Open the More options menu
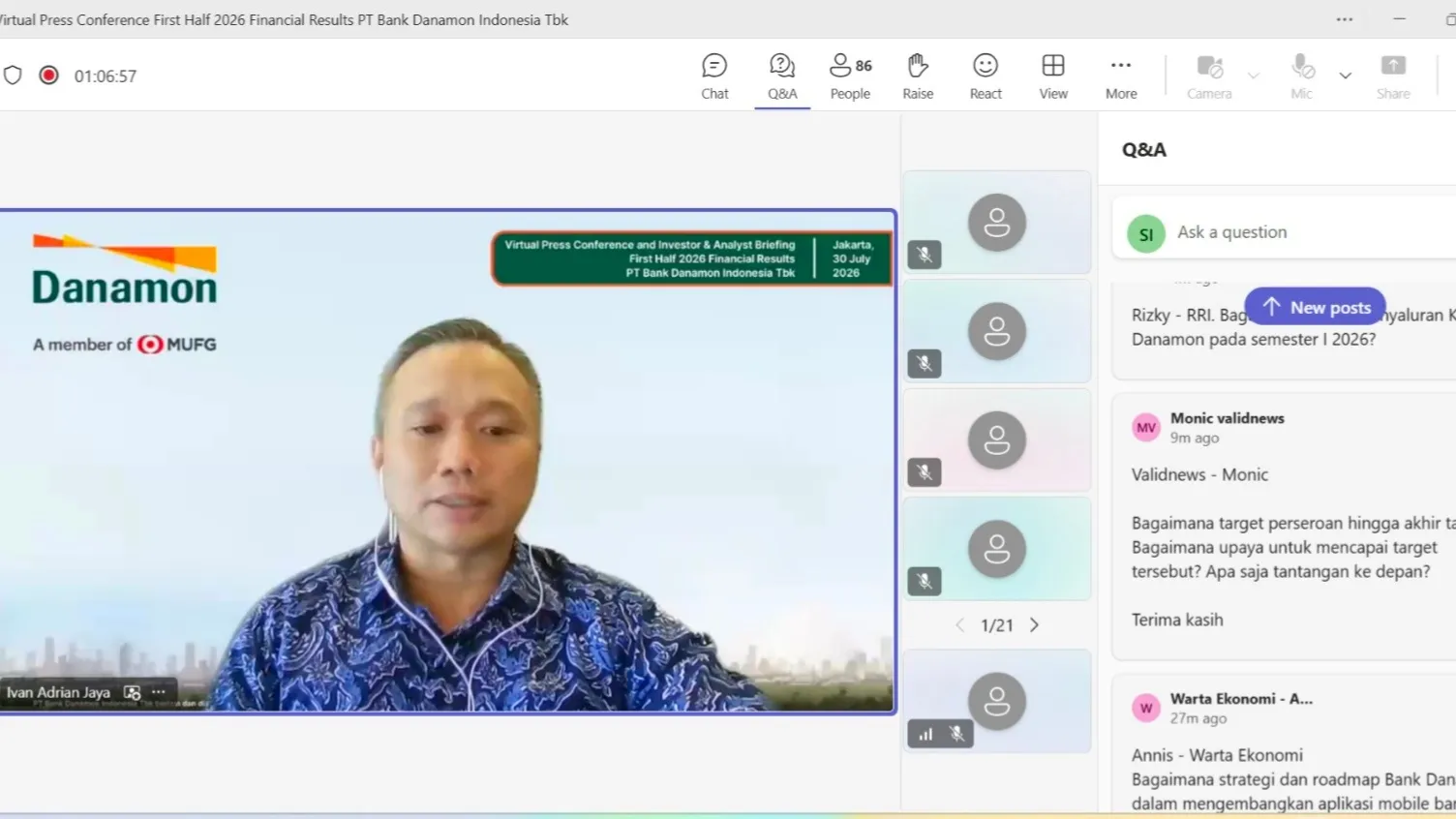 [1121, 76]
